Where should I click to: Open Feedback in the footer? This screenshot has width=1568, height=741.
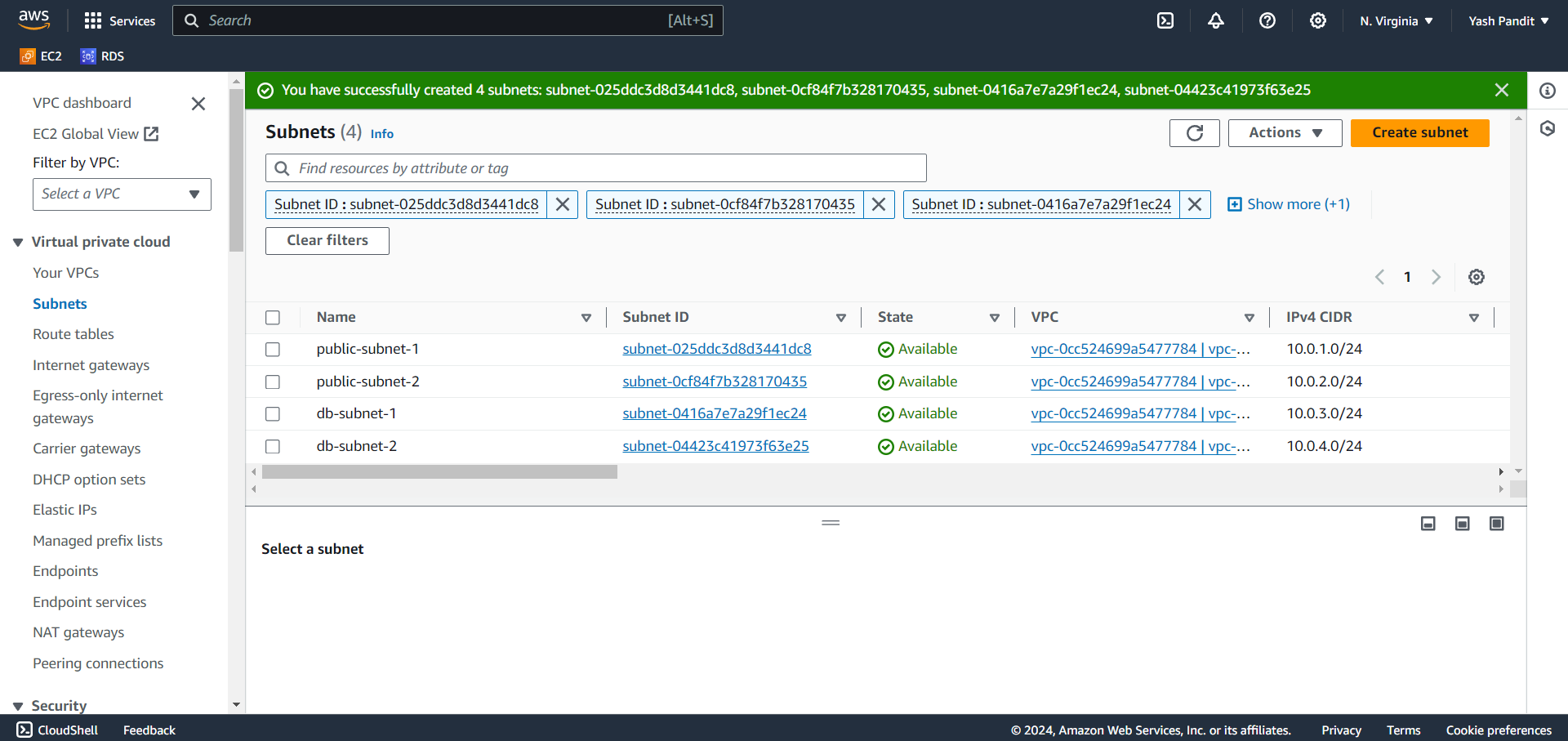(149, 730)
